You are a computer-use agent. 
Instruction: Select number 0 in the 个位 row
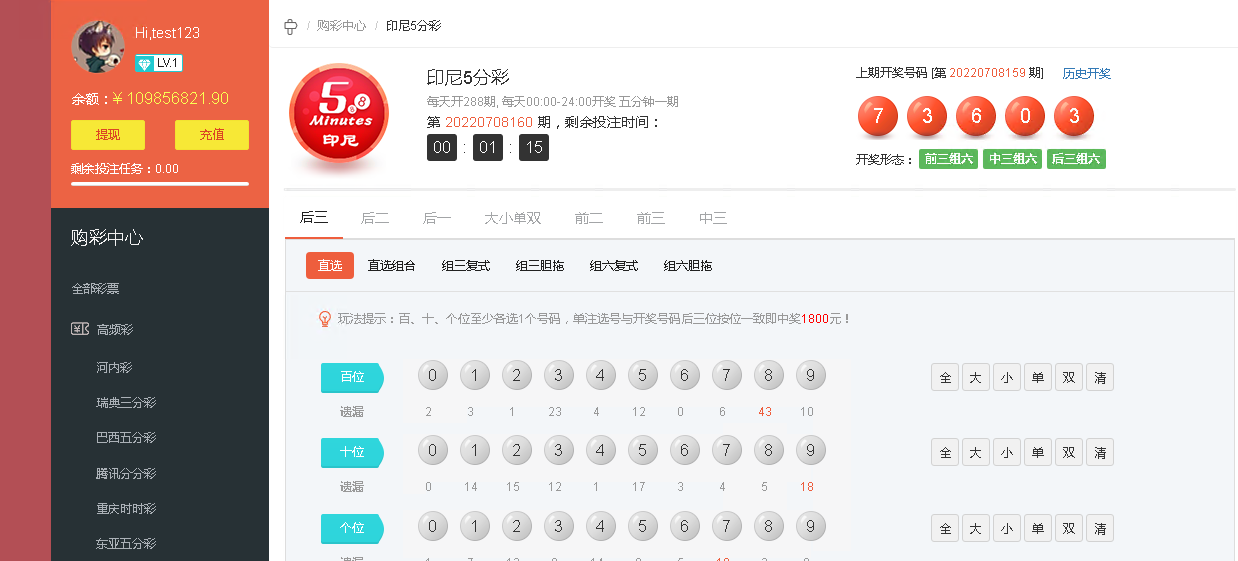point(432,526)
